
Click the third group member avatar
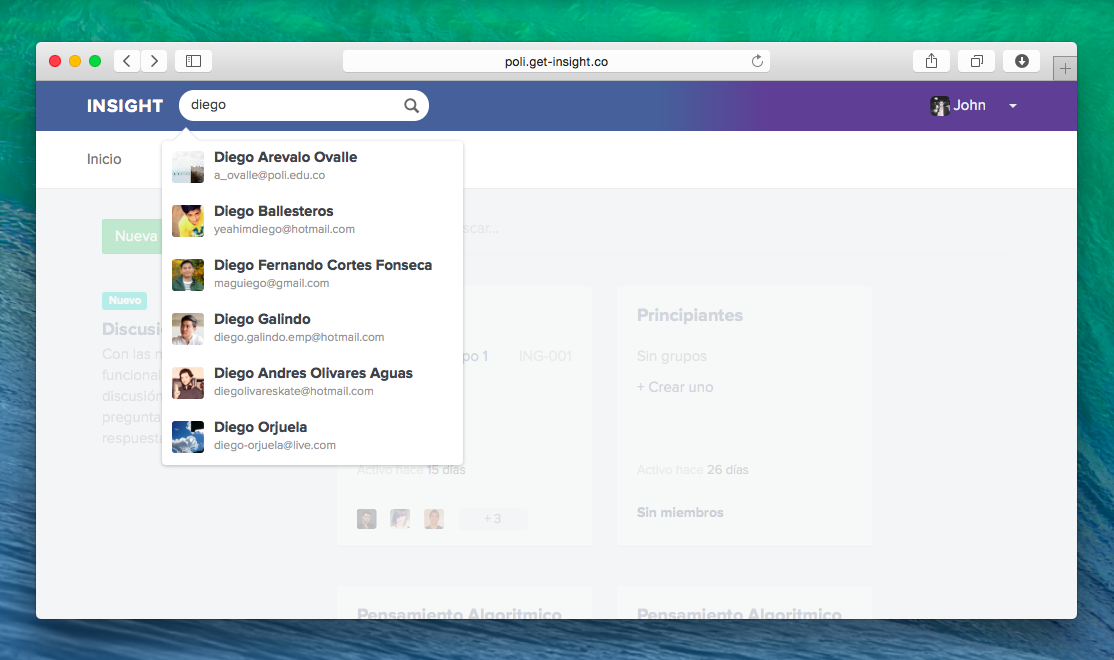point(434,519)
